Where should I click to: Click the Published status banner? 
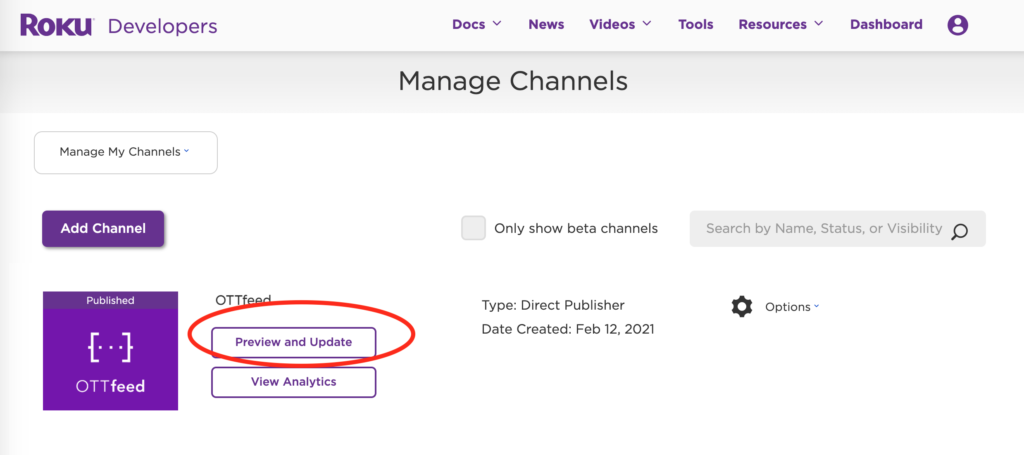[x=110, y=300]
